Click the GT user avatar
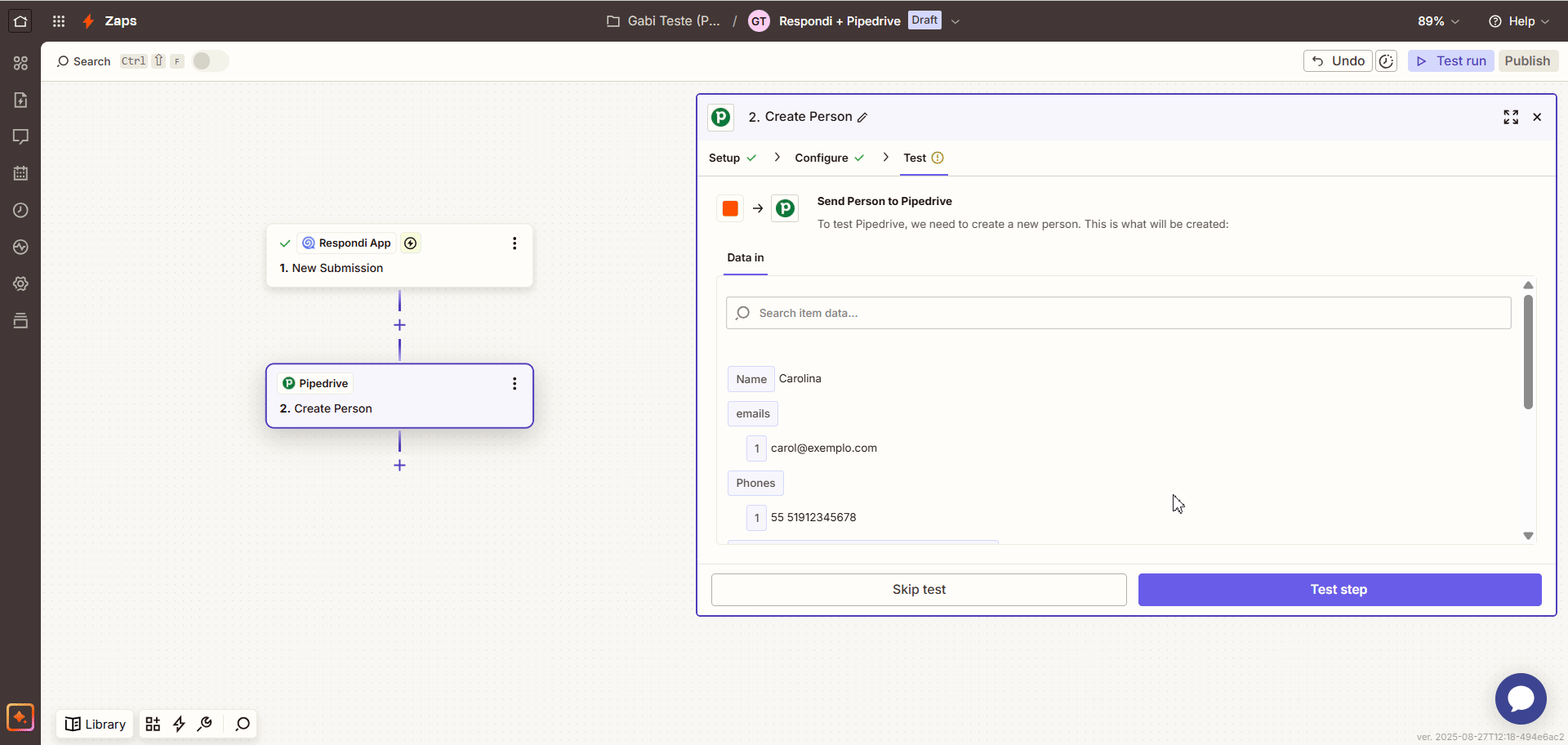This screenshot has height=745, width=1568. (759, 21)
